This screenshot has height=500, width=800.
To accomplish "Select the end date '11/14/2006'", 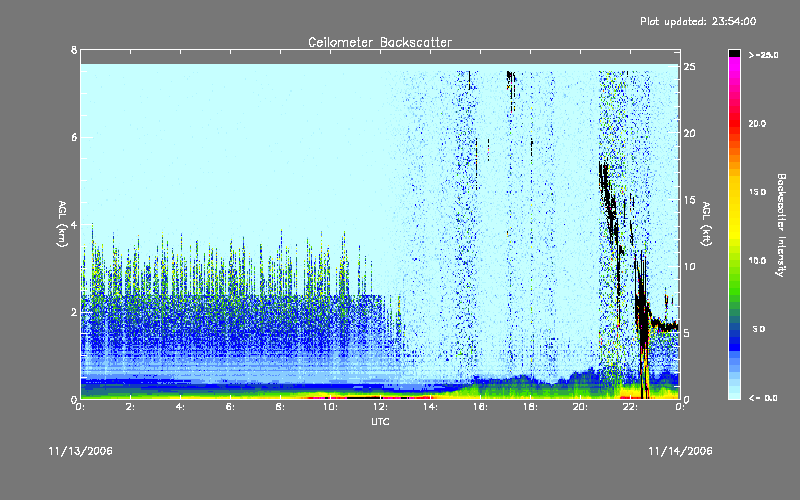I will (x=680, y=451).
